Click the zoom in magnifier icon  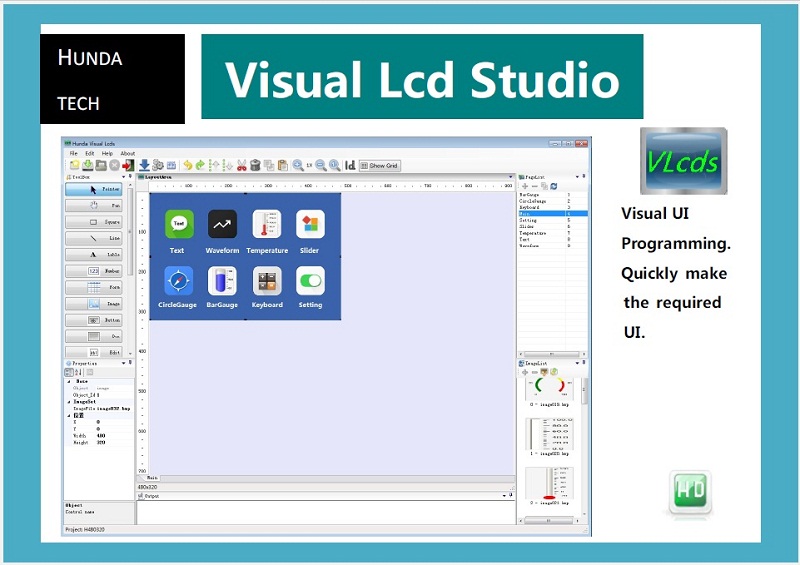coord(298,165)
